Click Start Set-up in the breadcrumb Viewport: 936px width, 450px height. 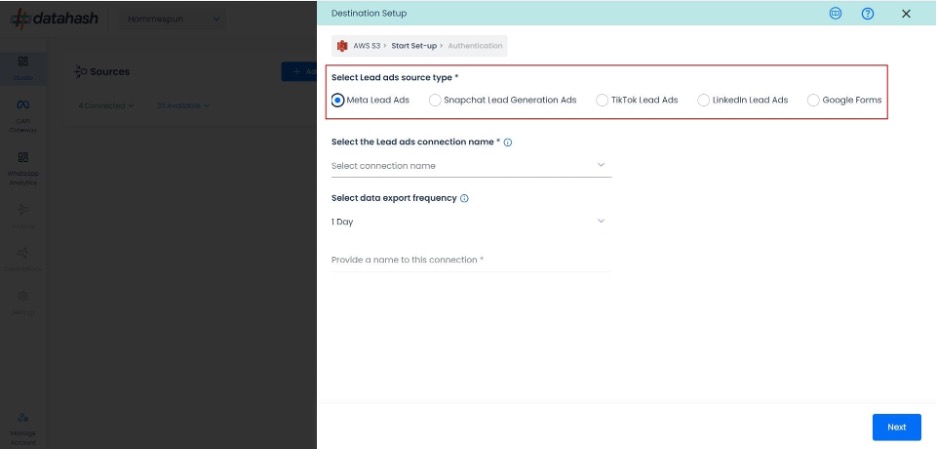pos(414,46)
